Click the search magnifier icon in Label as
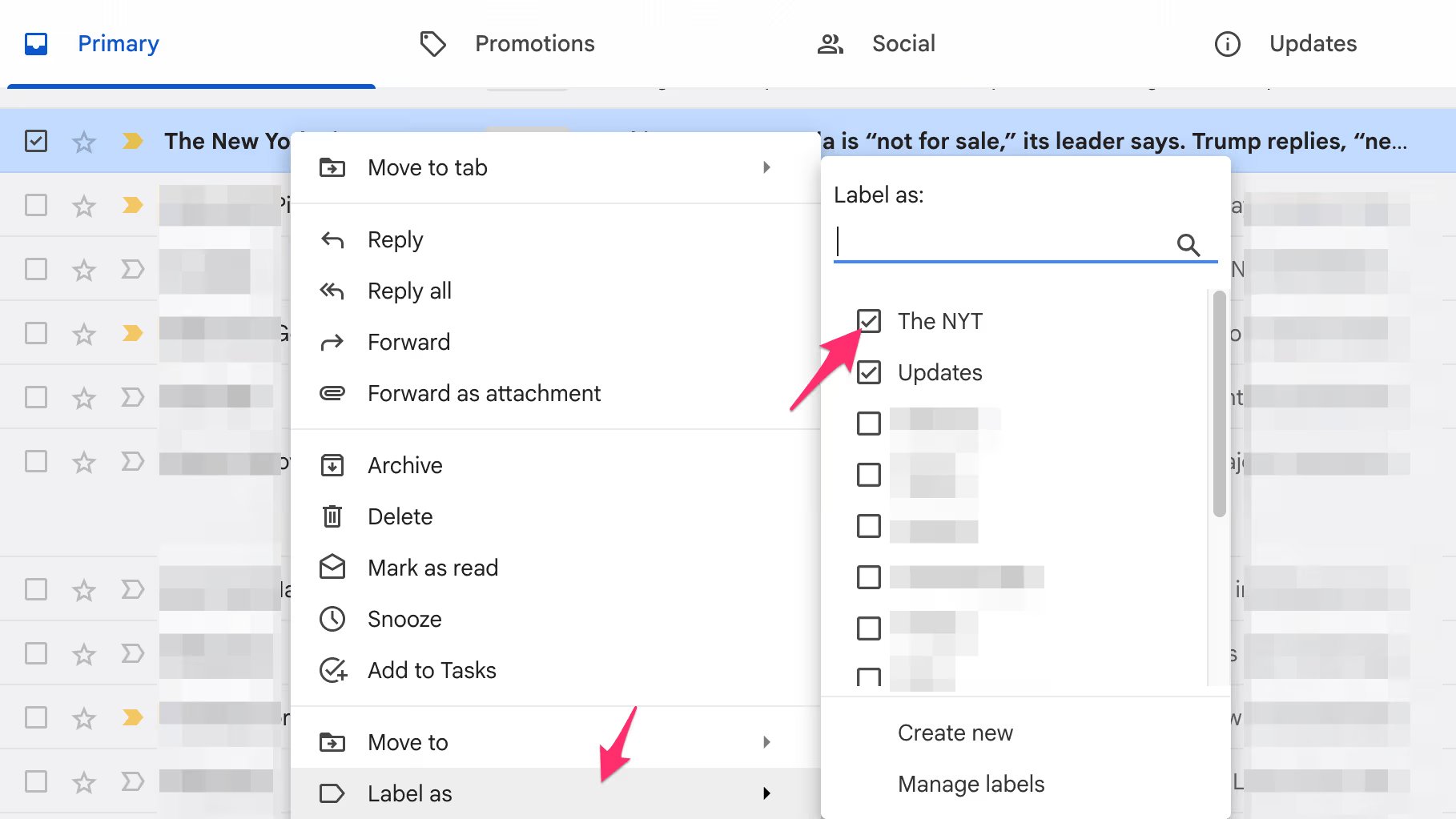 (x=1188, y=245)
